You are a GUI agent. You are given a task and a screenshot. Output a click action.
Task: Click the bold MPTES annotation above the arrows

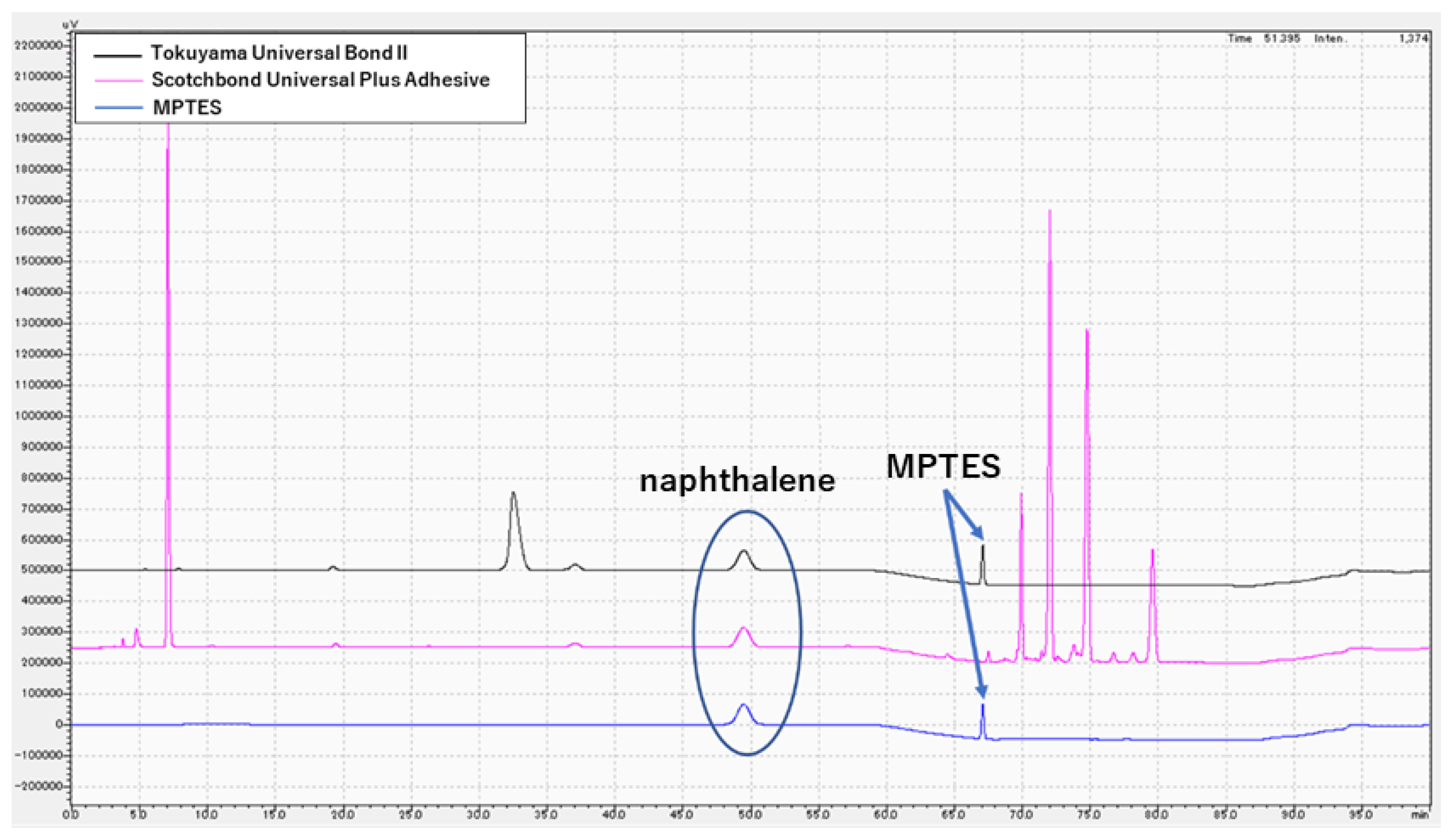943,466
